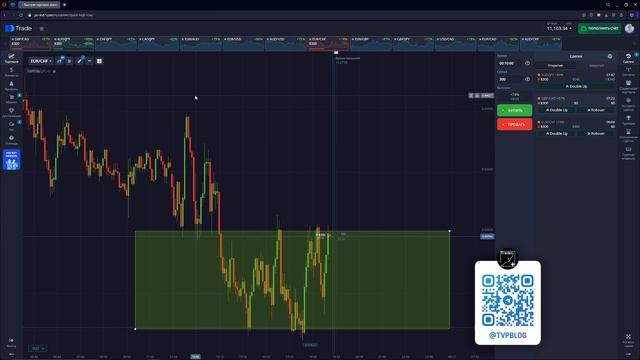Expand the timeframe selector at chart bottom-left

click(x=38, y=348)
